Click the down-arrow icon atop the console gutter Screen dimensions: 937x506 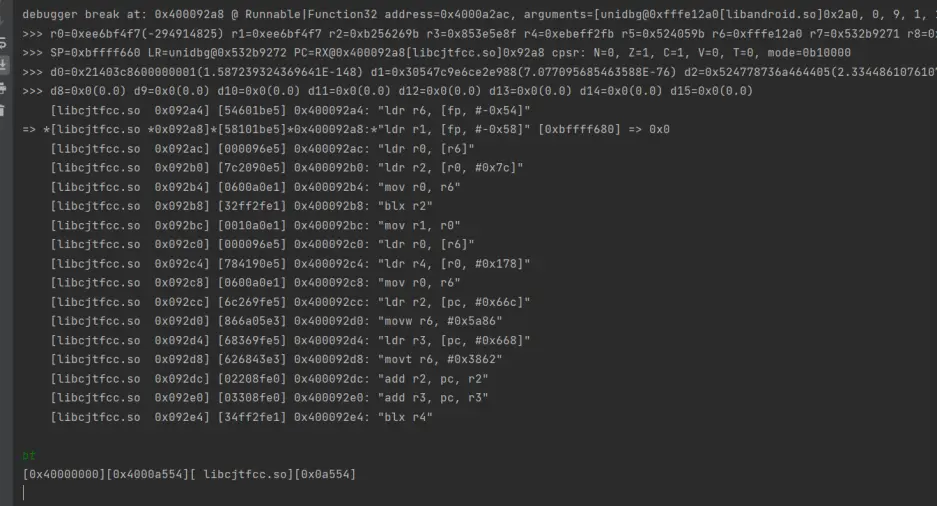3,21
